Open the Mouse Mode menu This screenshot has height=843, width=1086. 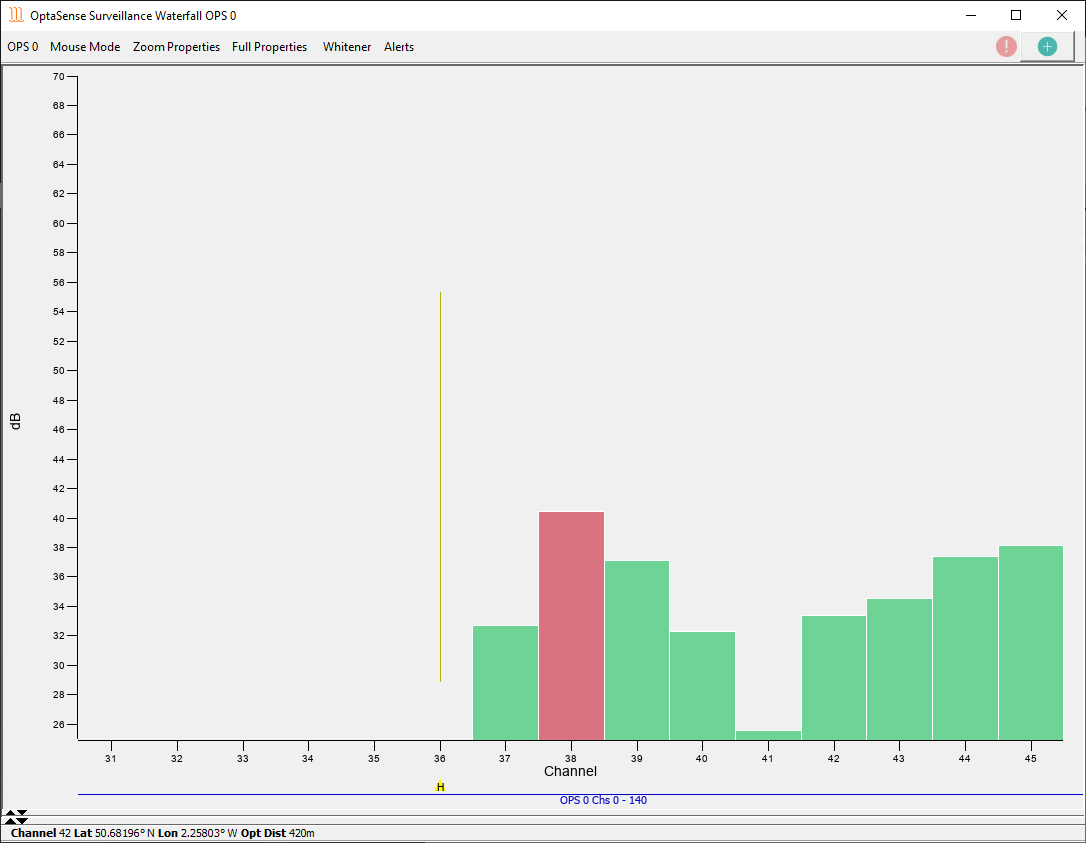point(85,47)
